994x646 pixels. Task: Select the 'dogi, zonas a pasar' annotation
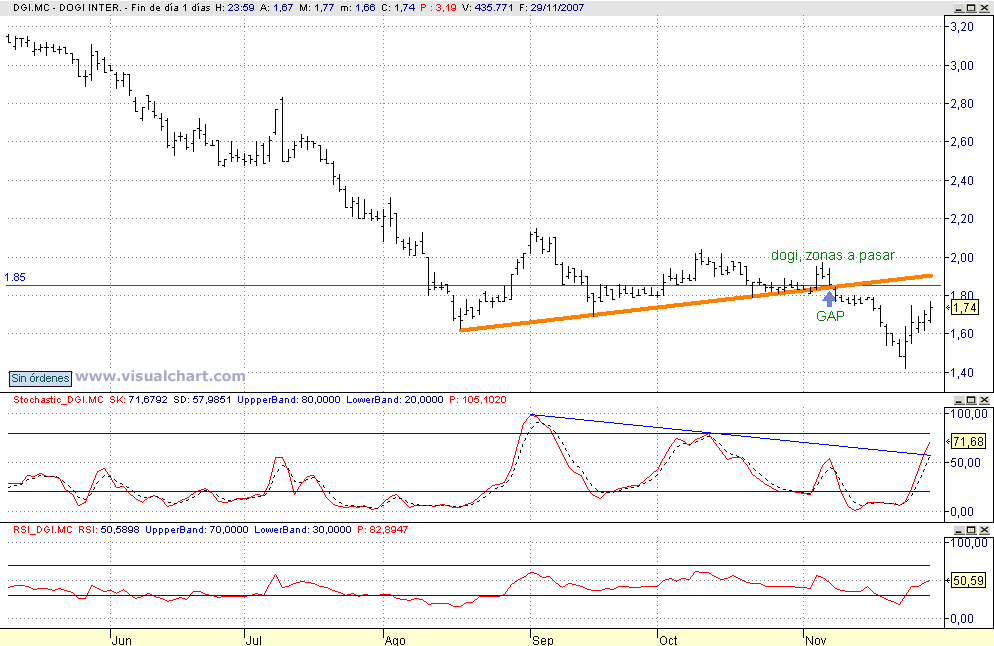[x=832, y=255]
